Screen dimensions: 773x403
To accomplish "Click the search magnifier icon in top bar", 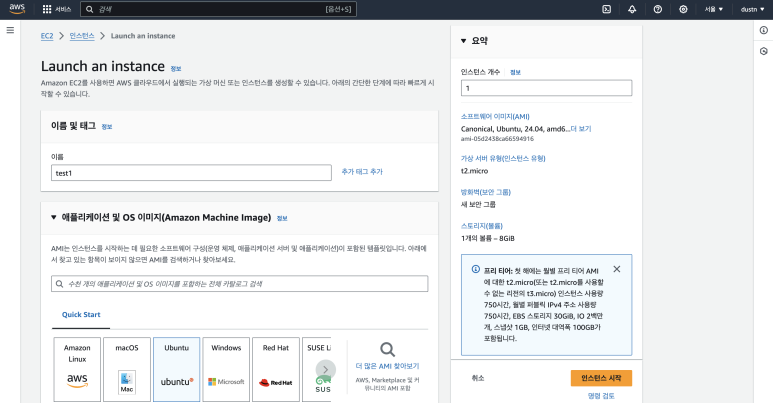I will click(89, 9).
